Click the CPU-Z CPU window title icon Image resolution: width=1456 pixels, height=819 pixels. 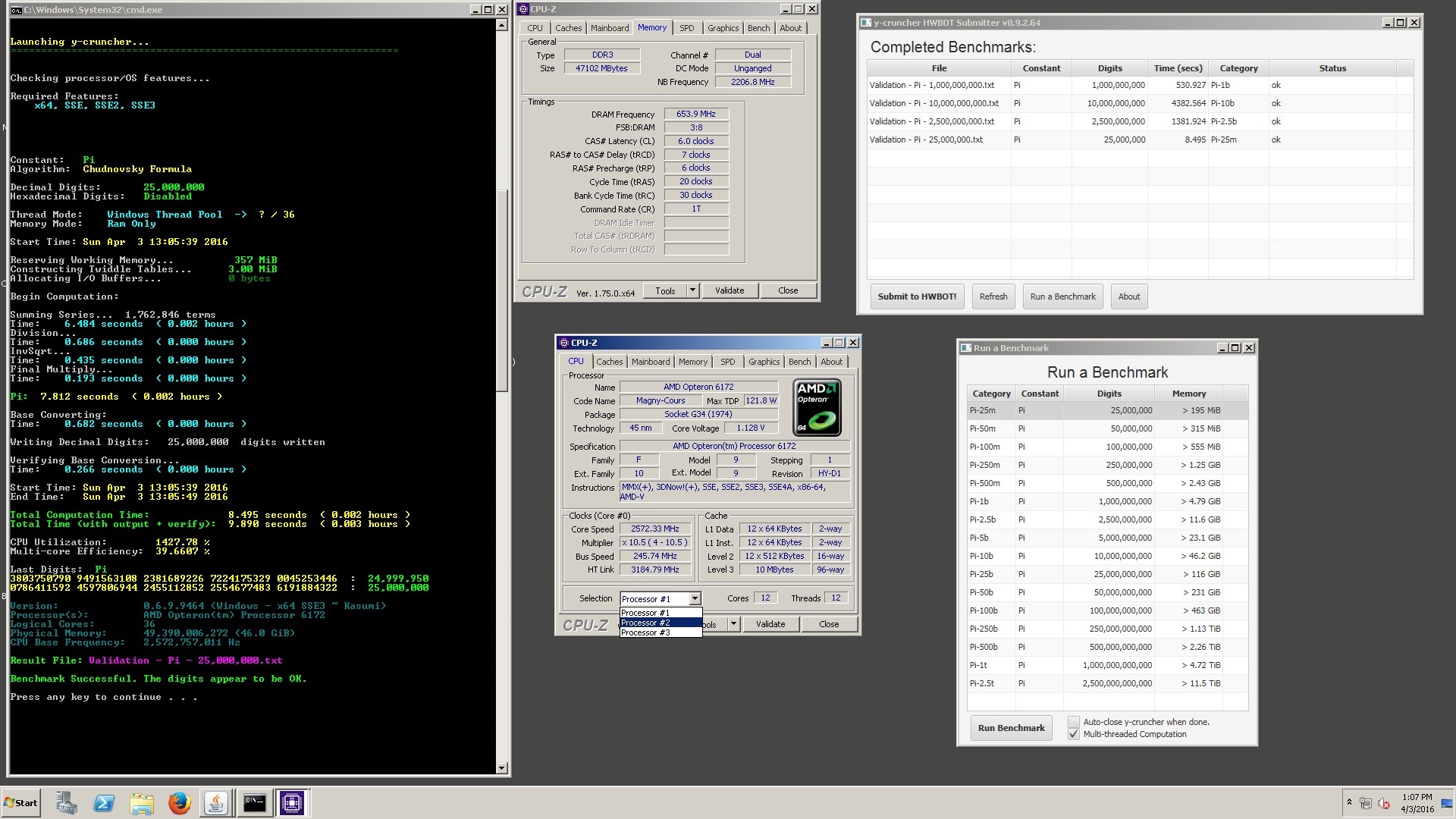563,343
